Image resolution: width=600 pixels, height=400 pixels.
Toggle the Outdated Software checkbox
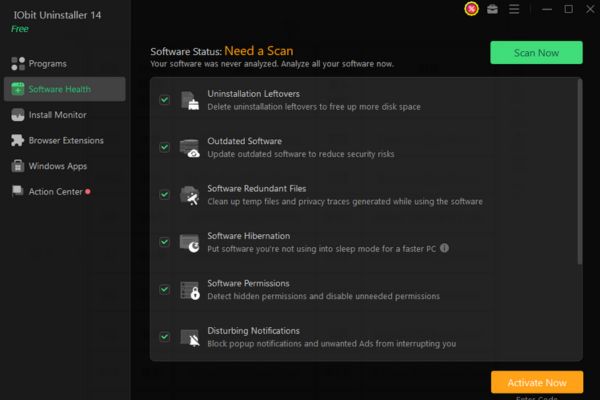pyautogui.click(x=164, y=147)
